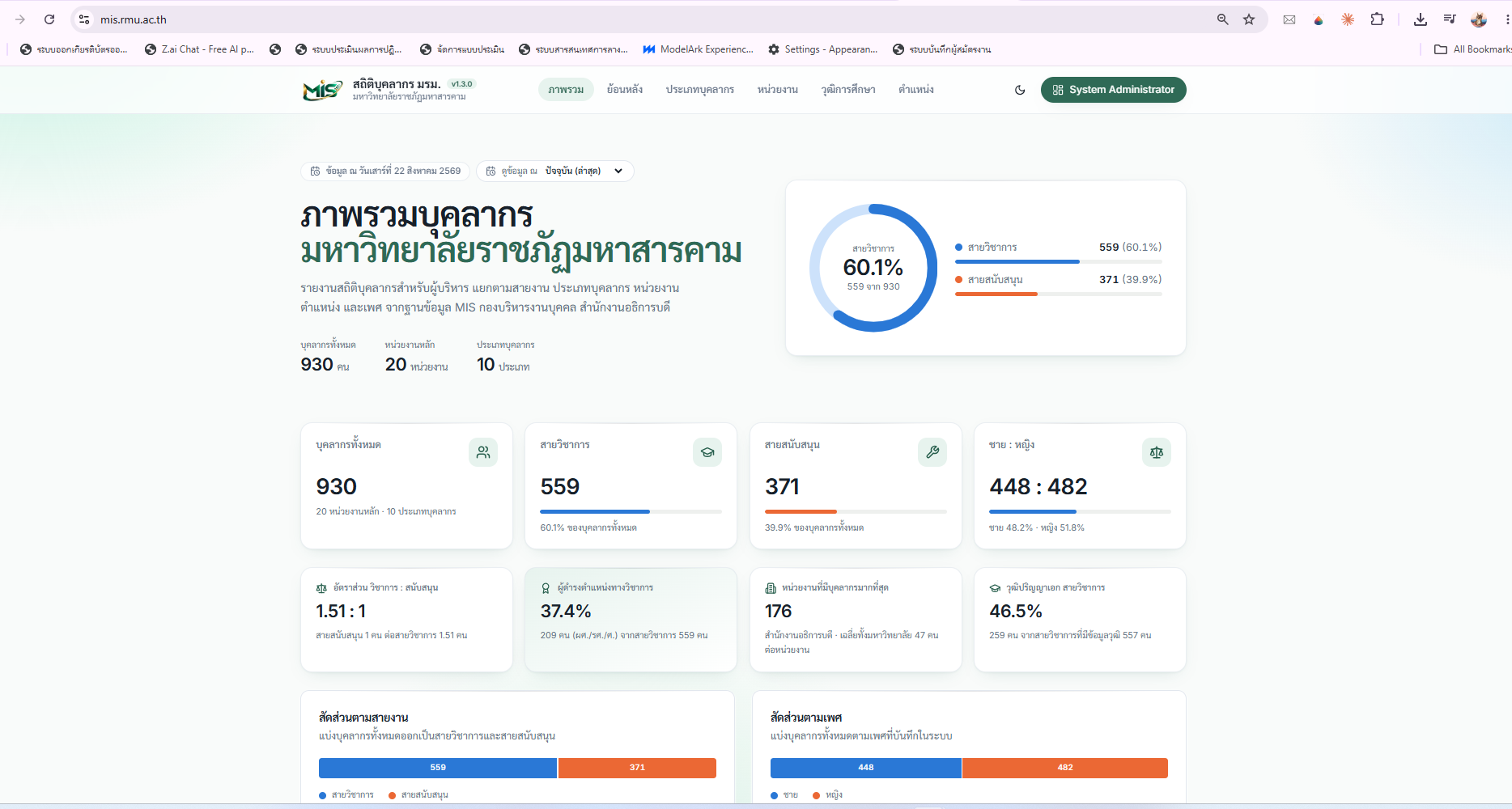Click the 176 largest unit value

coord(779,612)
